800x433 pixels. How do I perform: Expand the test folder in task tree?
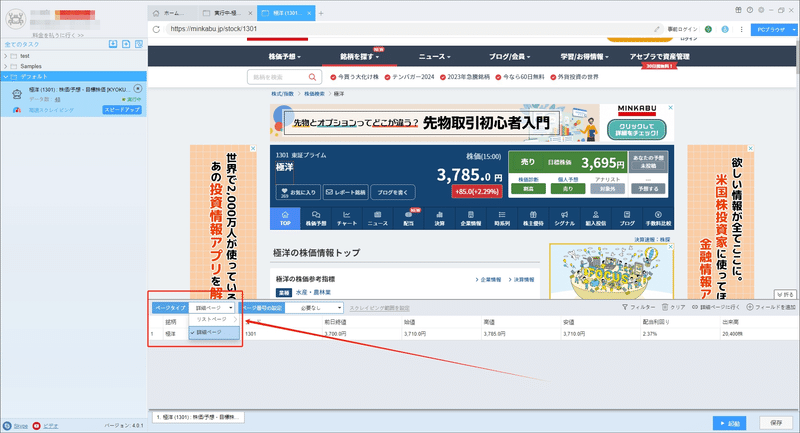click(6, 56)
